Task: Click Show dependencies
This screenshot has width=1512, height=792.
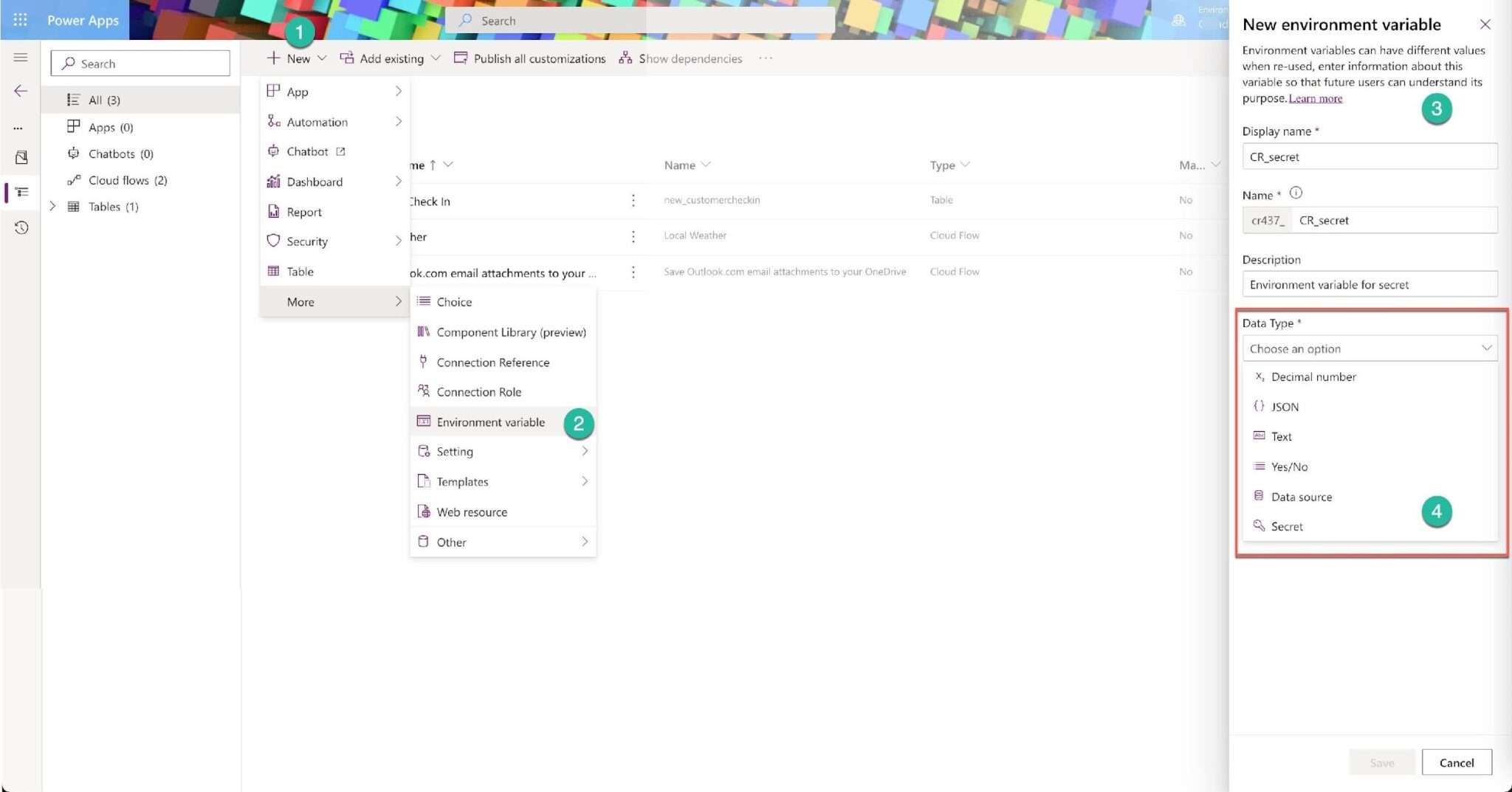Action: pyautogui.click(x=680, y=58)
